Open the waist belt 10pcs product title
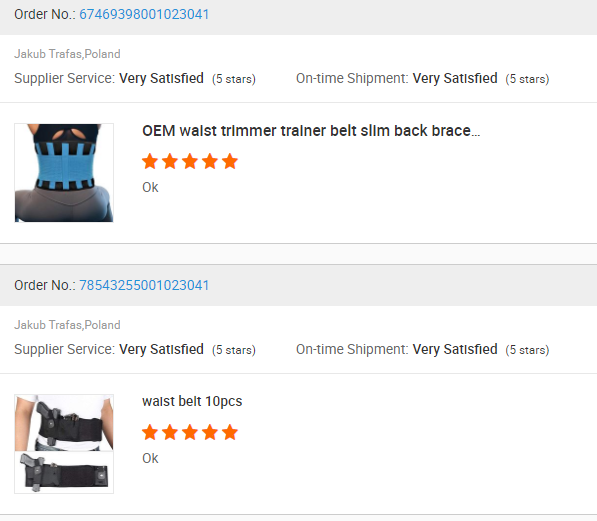This screenshot has width=597, height=521. 192,401
